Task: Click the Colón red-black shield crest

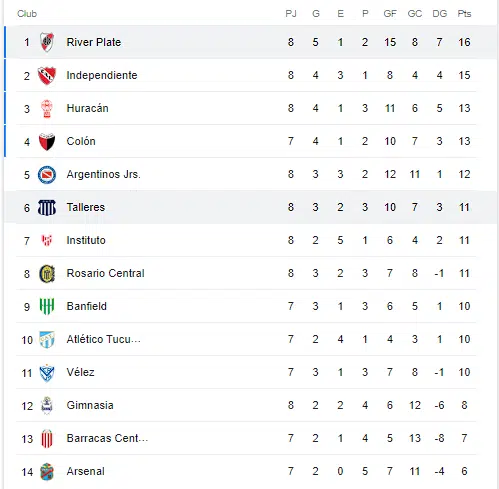Action: point(47,141)
